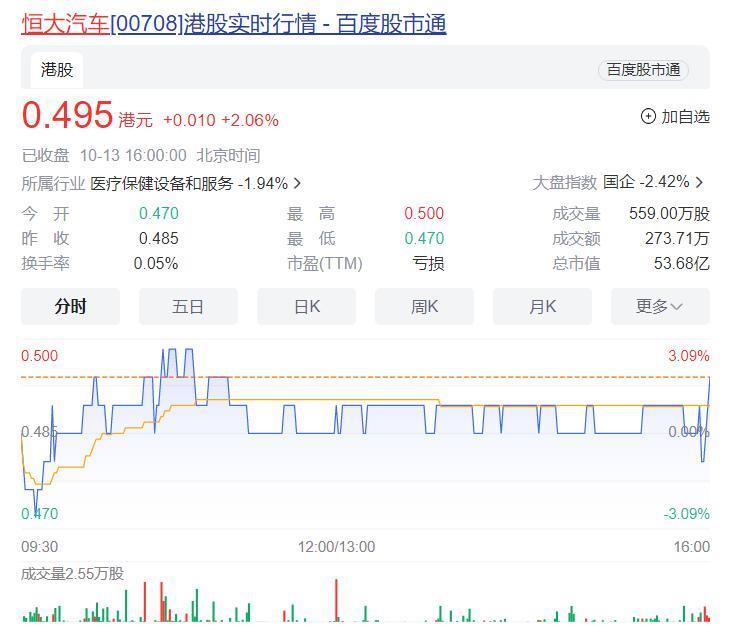Click the 最低 value 0.470
Image resolution: width=755 pixels, height=639 pixels.
pyautogui.click(x=424, y=238)
